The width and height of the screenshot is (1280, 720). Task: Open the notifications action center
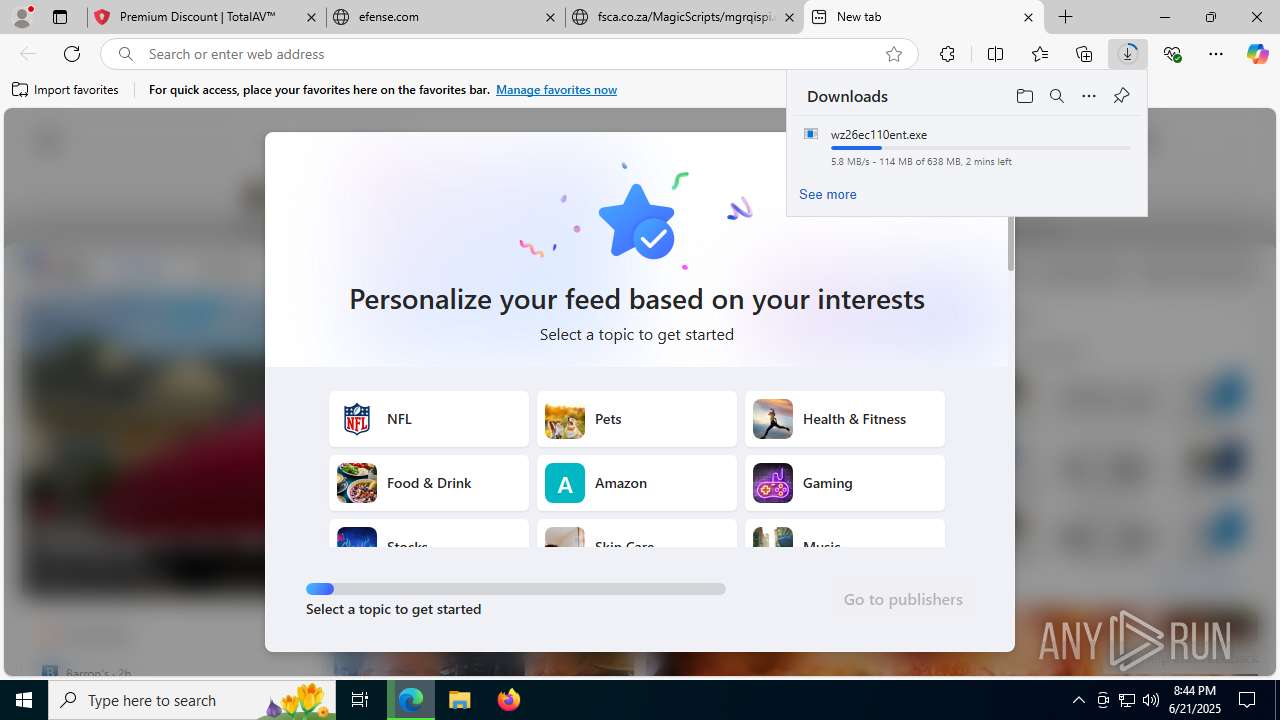(1247, 700)
